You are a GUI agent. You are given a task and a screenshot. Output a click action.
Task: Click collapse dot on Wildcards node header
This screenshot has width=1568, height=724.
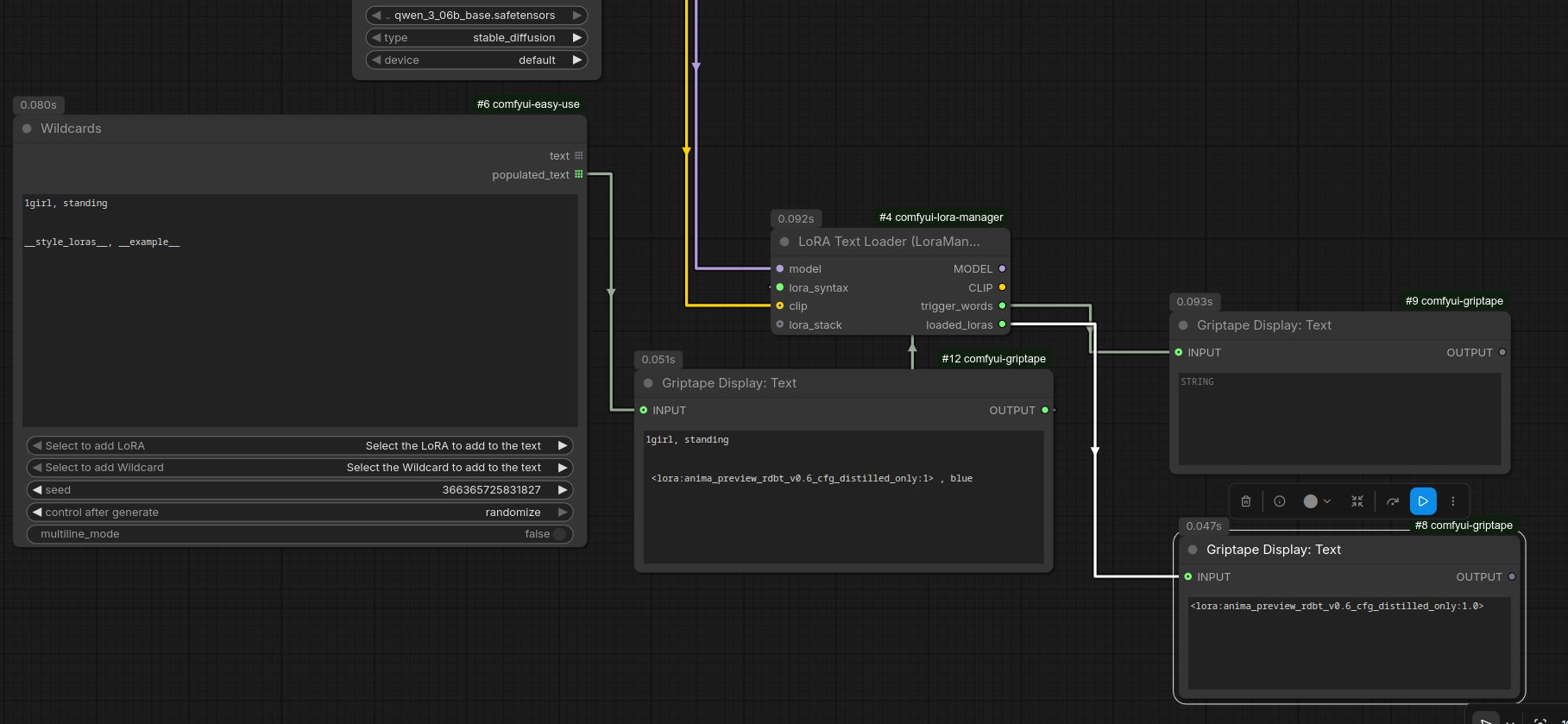coord(27,129)
